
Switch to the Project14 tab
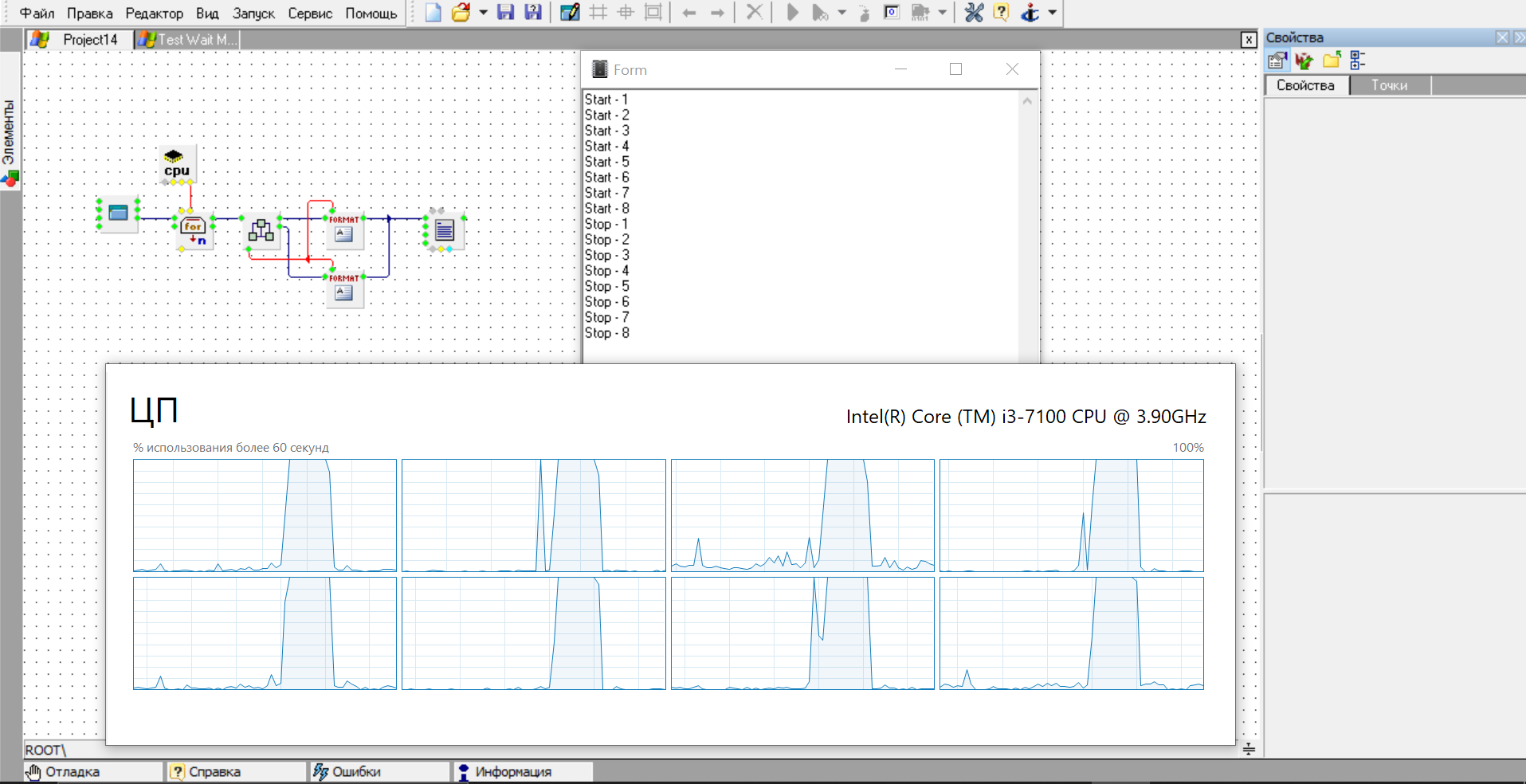(78, 39)
